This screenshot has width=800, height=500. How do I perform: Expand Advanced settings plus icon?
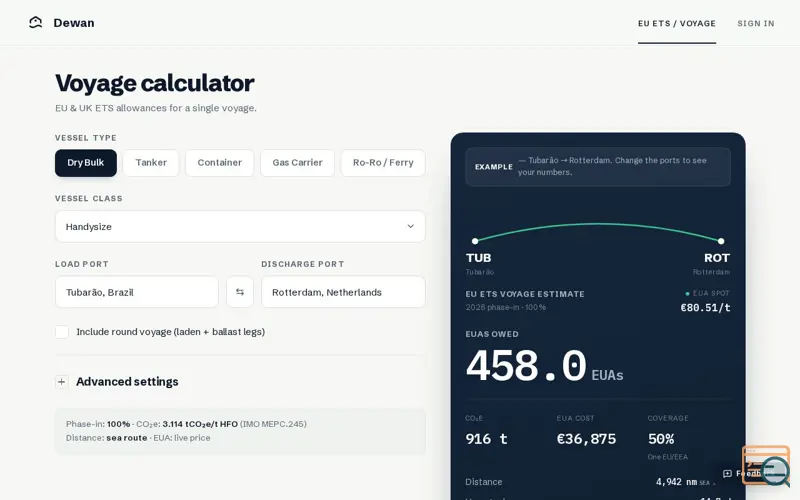coord(62,382)
